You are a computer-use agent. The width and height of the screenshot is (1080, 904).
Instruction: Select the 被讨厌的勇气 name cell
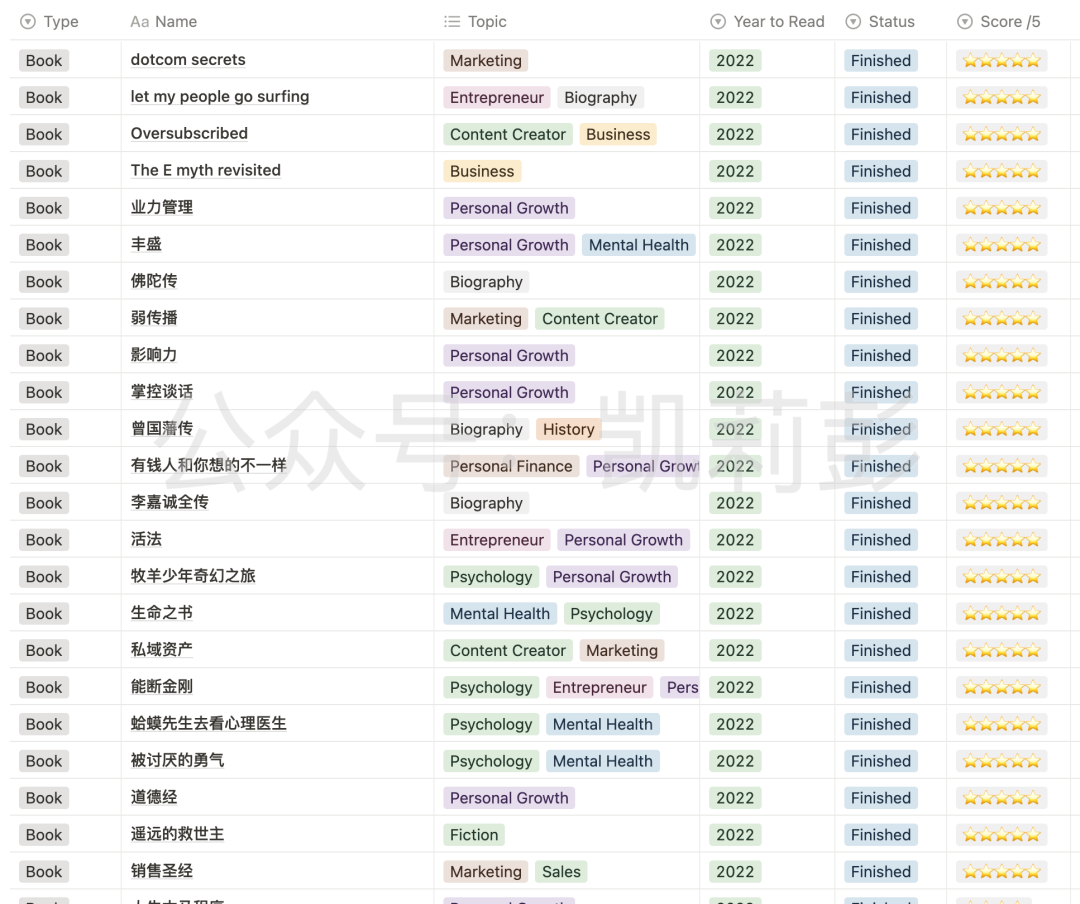pos(278,760)
